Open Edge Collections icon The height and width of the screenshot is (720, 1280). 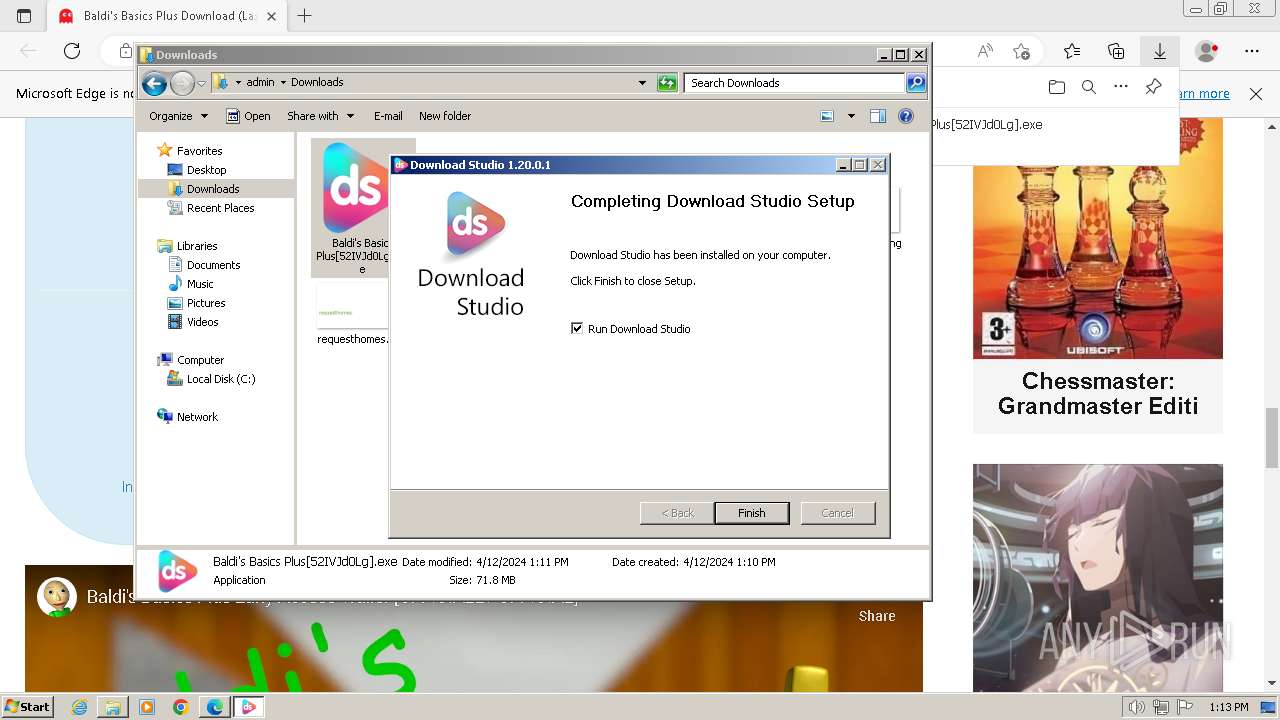point(1116,51)
